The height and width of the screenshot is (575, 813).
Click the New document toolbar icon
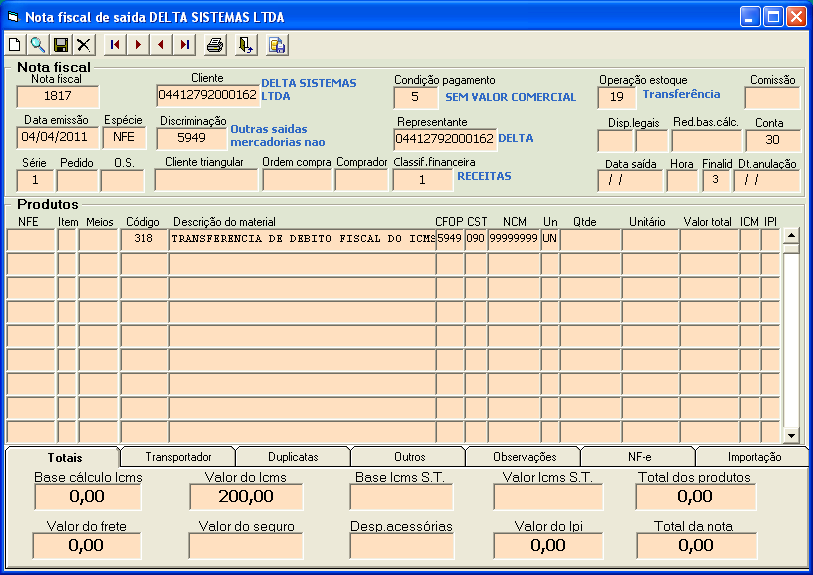click(15, 45)
